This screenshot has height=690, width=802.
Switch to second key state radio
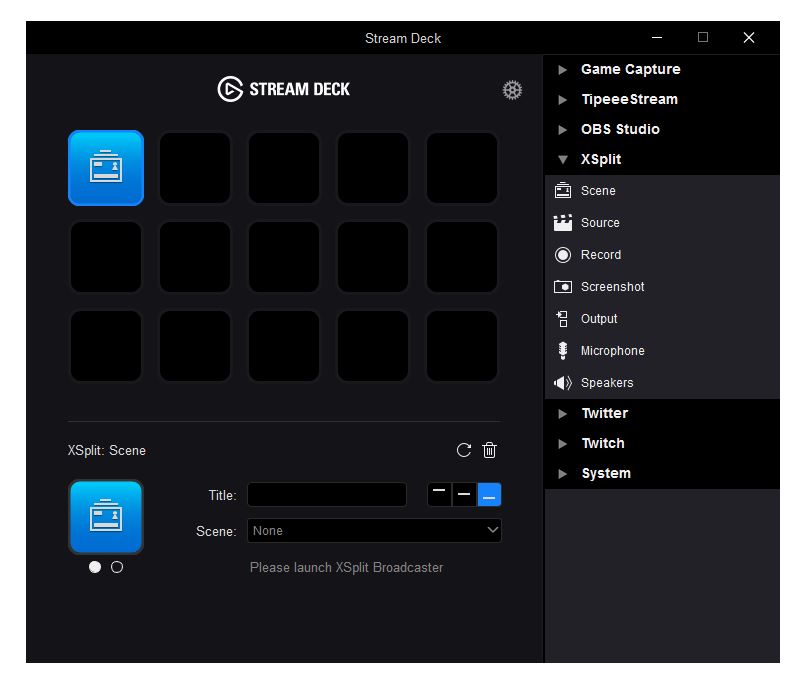tap(117, 567)
